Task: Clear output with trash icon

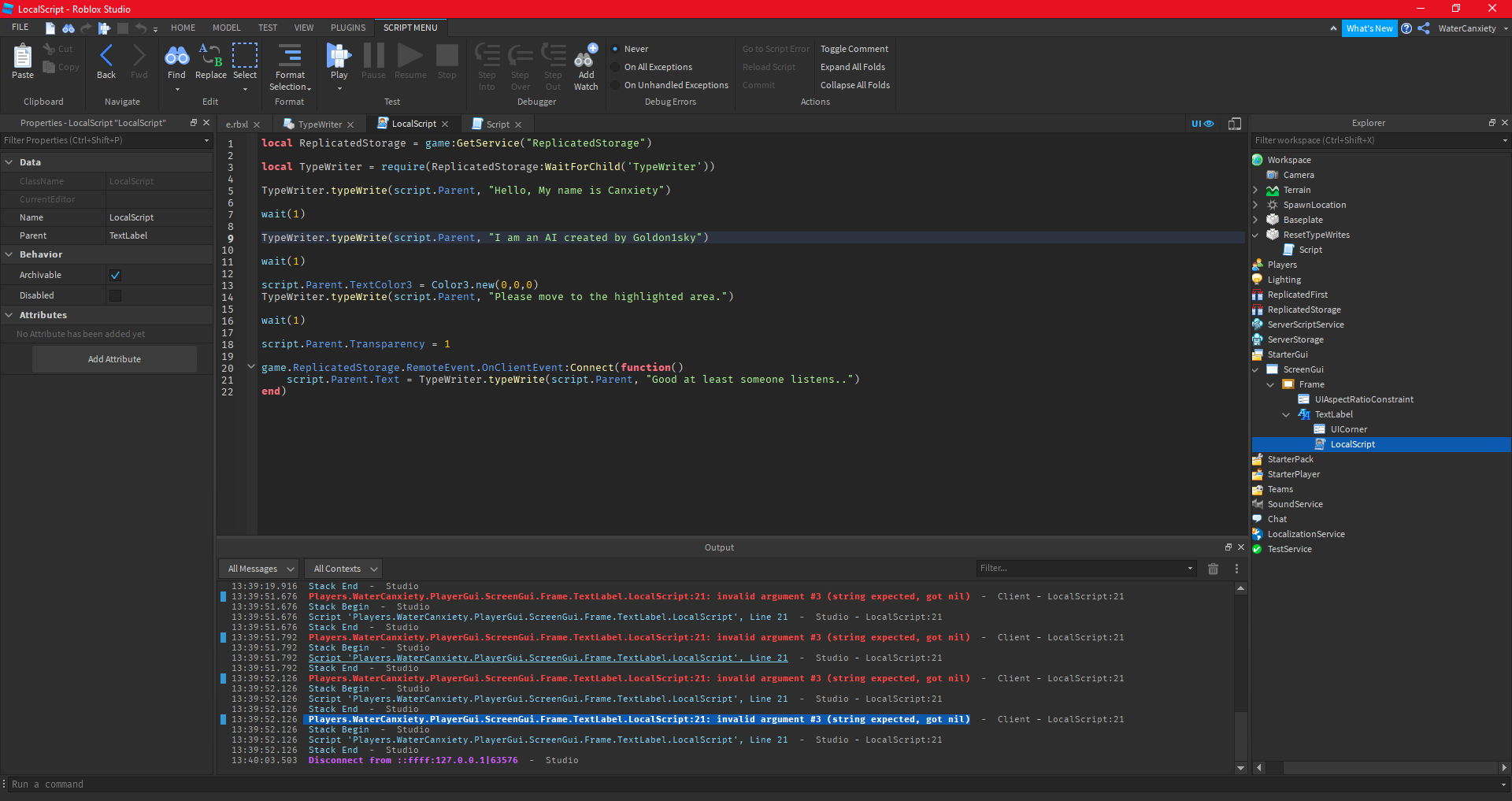Action: point(1214,569)
